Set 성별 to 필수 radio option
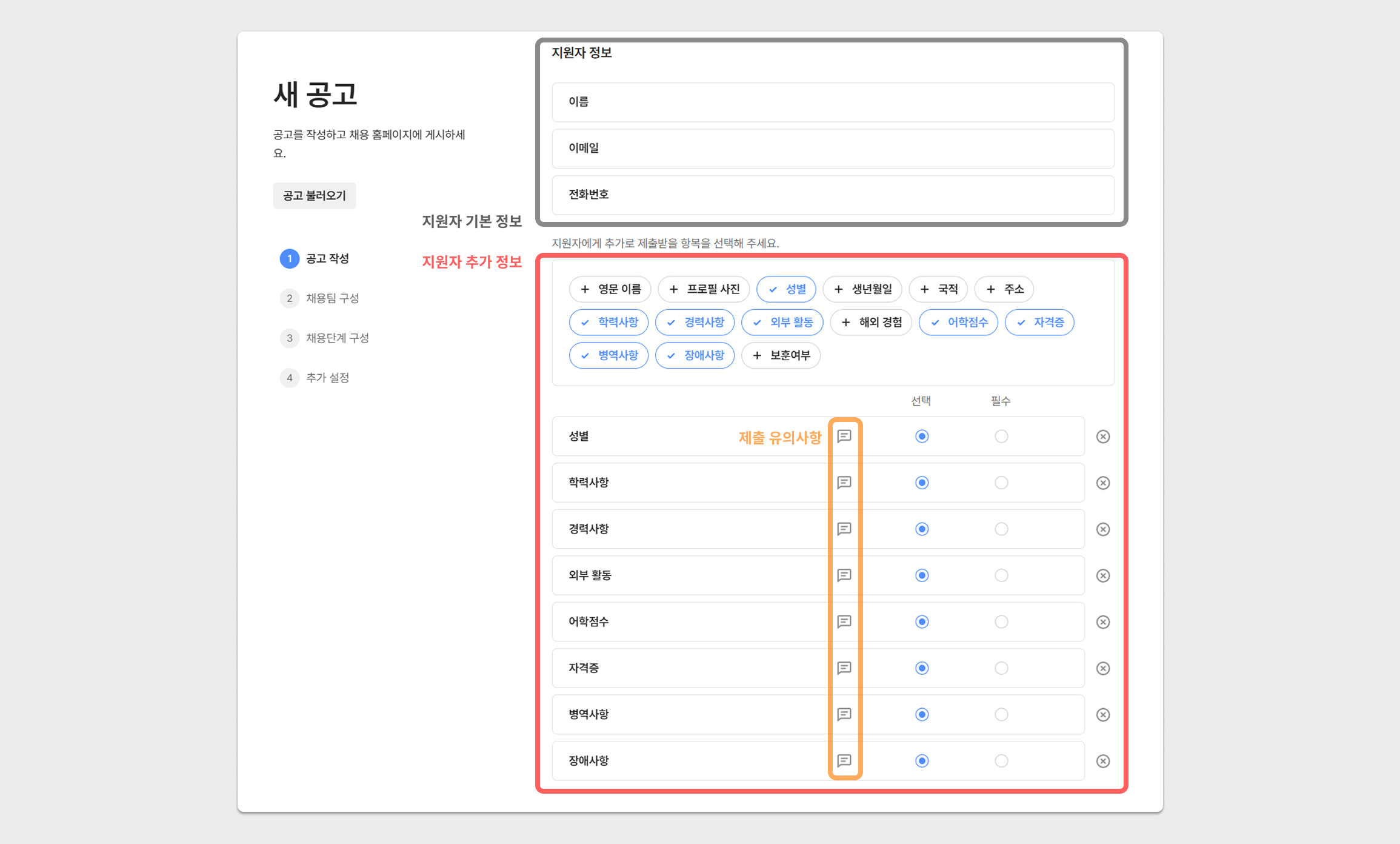Image resolution: width=1400 pixels, height=844 pixels. pyautogui.click(x=1001, y=437)
